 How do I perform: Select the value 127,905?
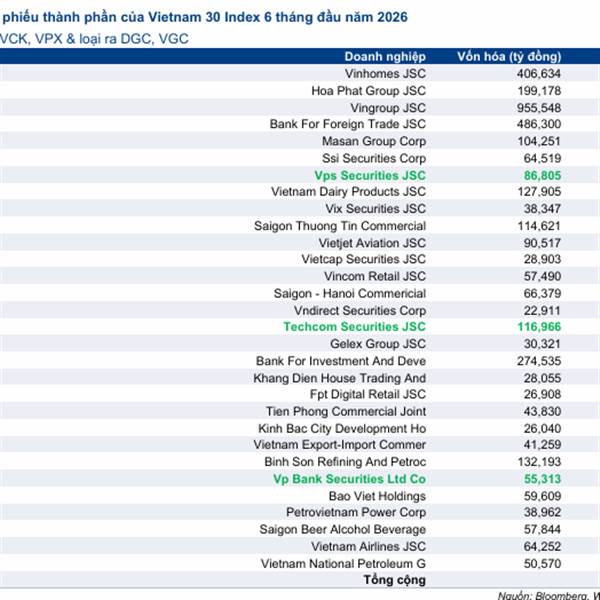(539, 192)
